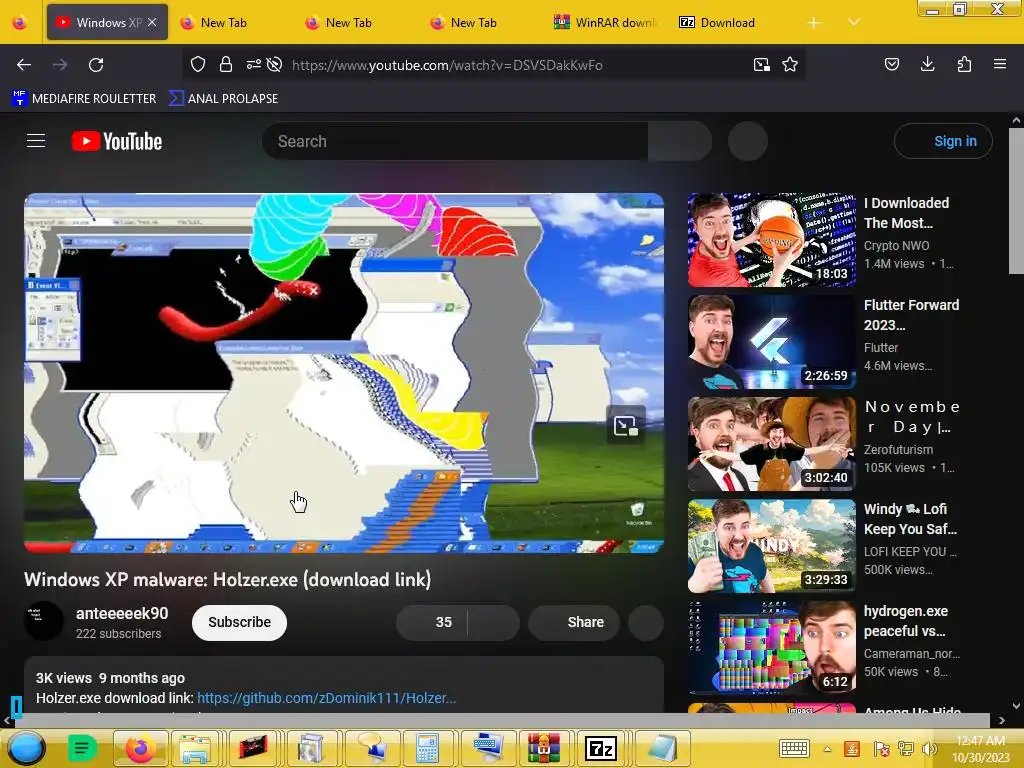This screenshot has height=768, width=1024.
Task: Open Firefox from the taskbar
Action: point(140,748)
